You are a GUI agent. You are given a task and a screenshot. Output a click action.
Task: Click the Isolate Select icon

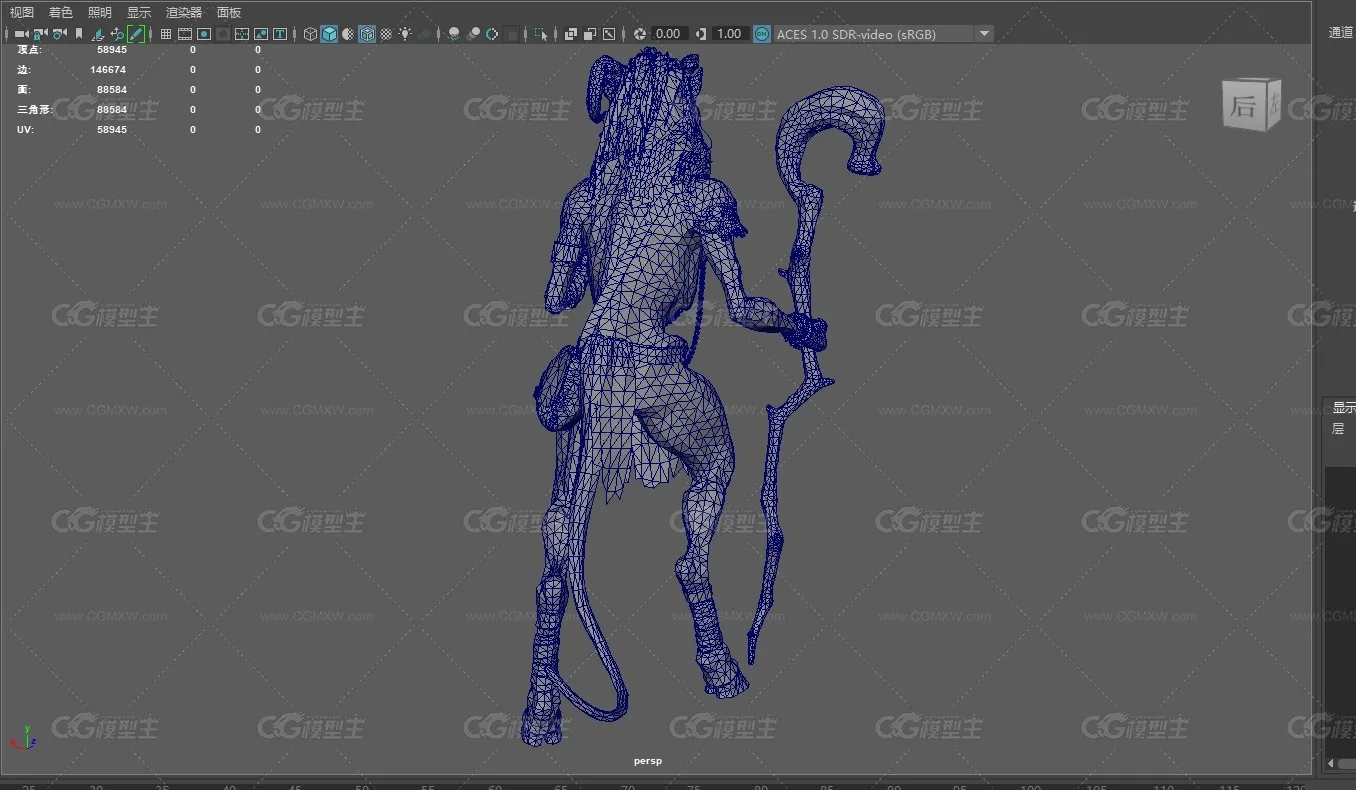coord(541,34)
